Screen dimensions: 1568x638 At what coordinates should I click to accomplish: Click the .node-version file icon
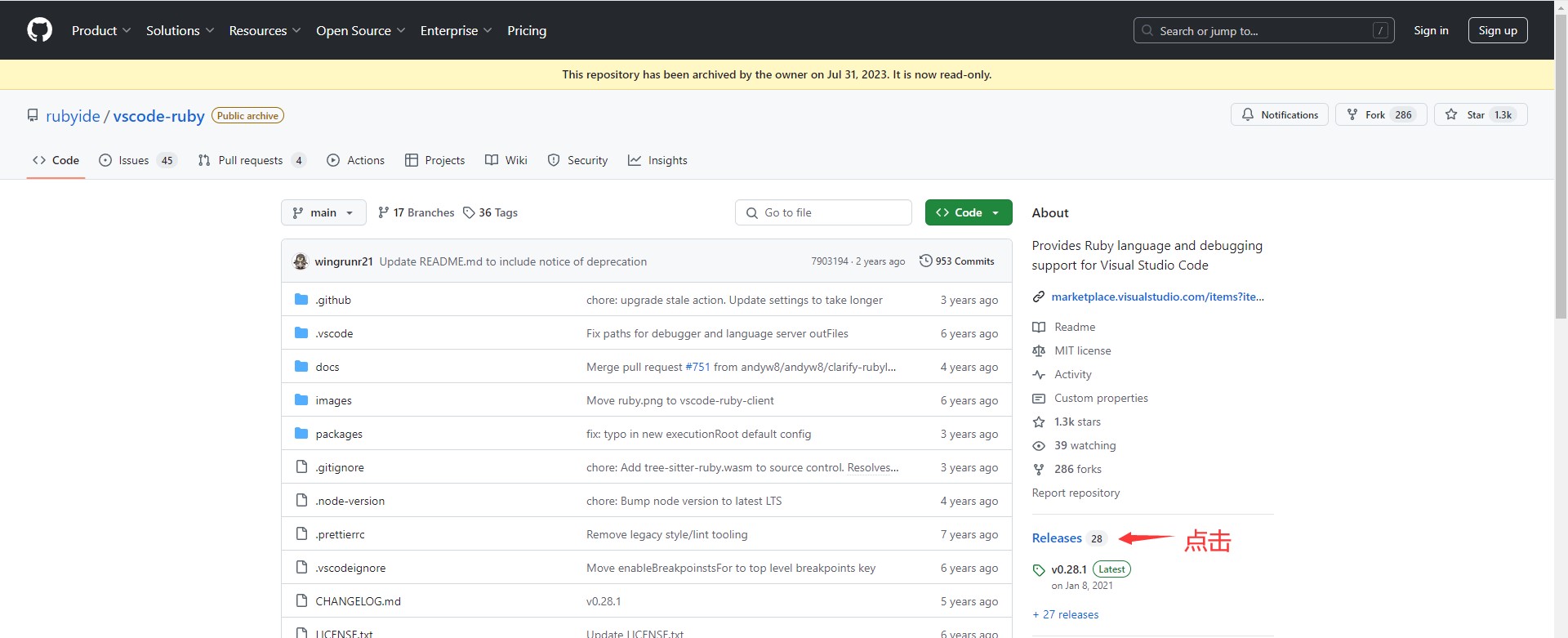pos(301,501)
